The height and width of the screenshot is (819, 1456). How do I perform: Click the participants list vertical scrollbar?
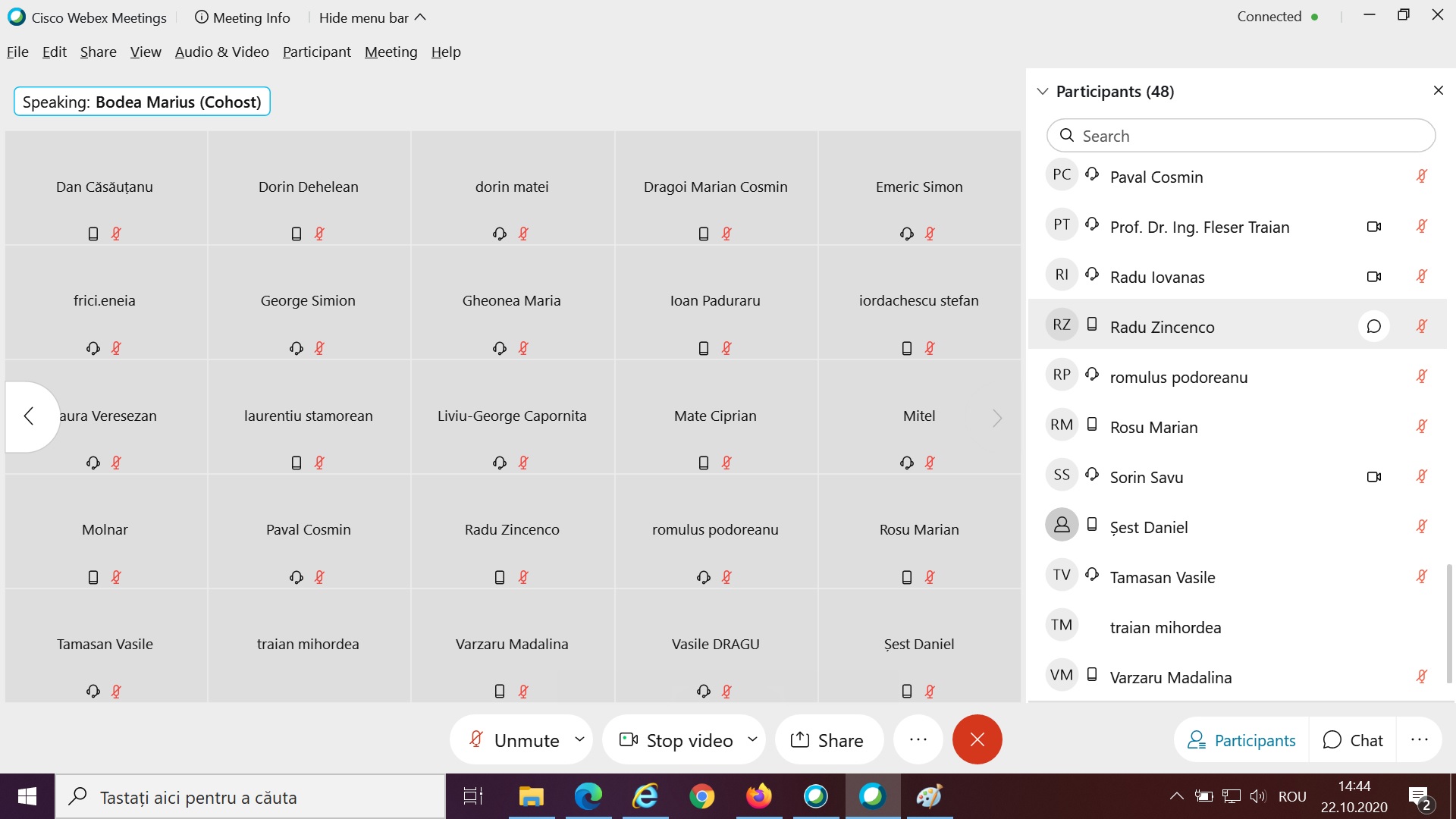(1449, 622)
